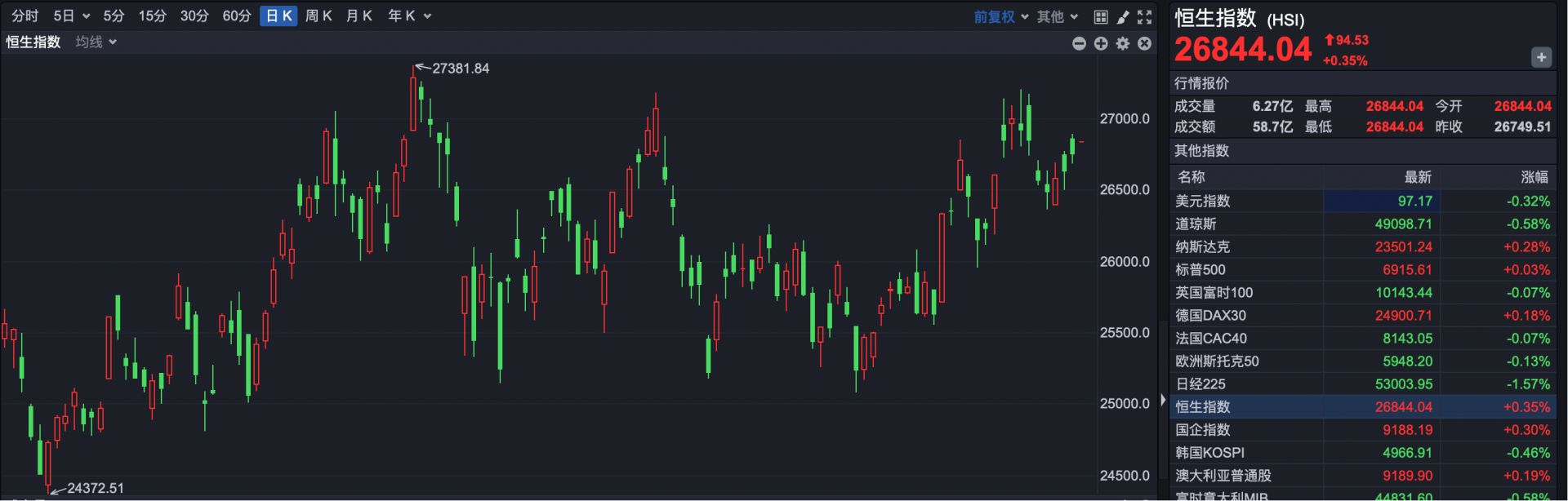Open the 英国富时100 index row
Viewport: 1568px width, 501px height.
[1363, 292]
